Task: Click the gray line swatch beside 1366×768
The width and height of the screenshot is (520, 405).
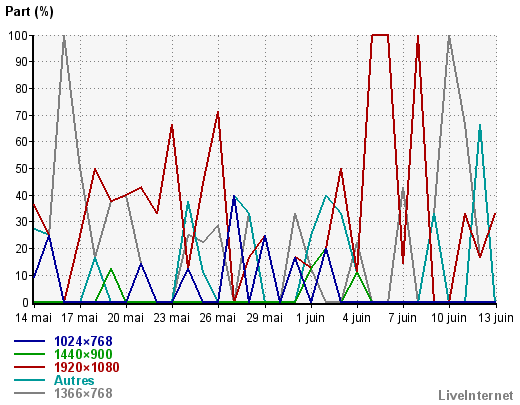Action: [x=29, y=393]
